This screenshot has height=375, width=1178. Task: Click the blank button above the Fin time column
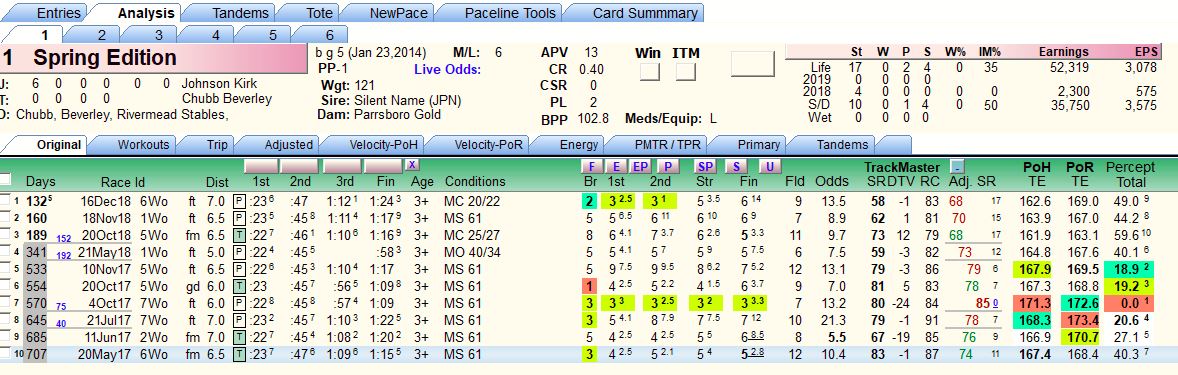(x=383, y=166)
